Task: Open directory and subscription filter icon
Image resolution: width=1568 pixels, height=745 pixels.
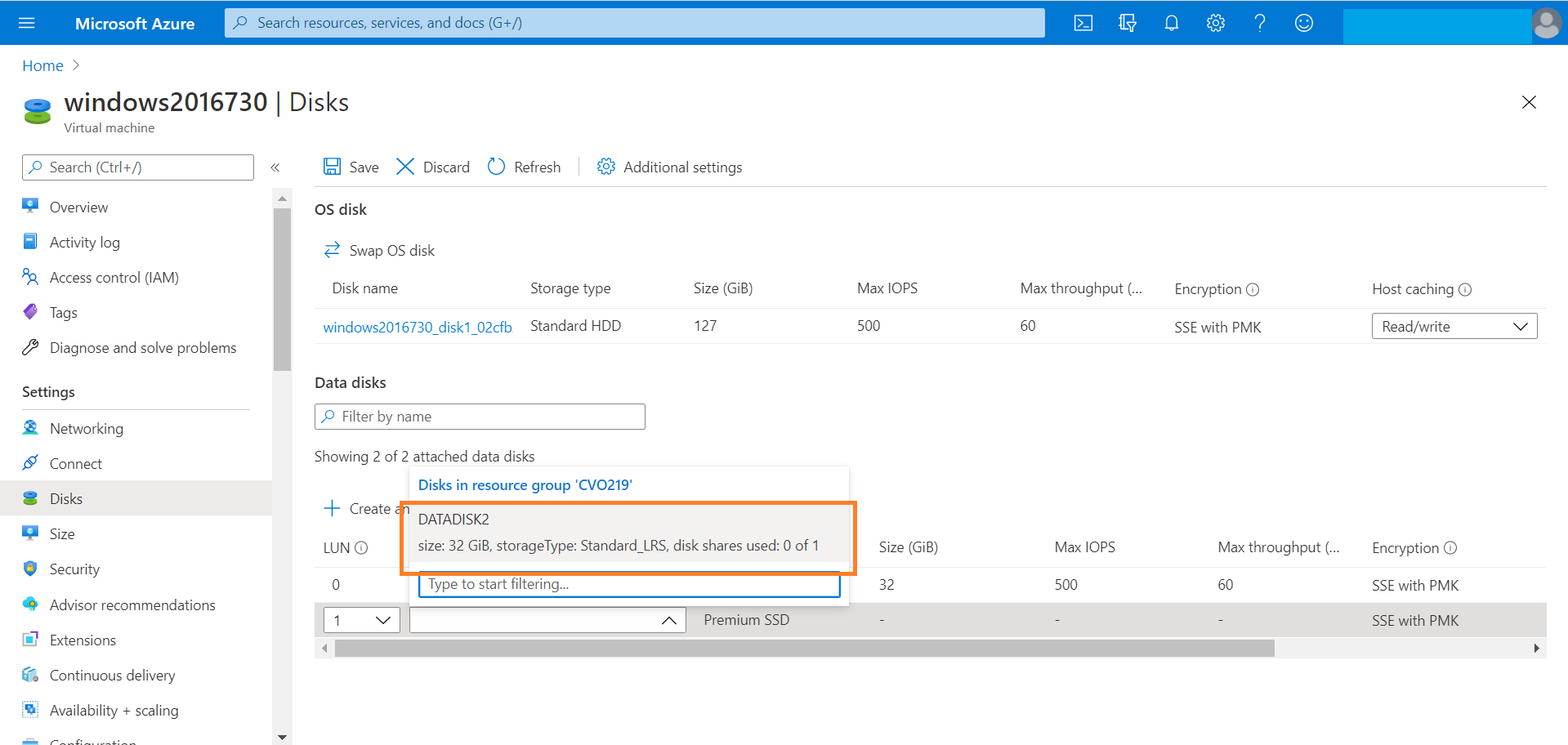Action: (1127, 23)
